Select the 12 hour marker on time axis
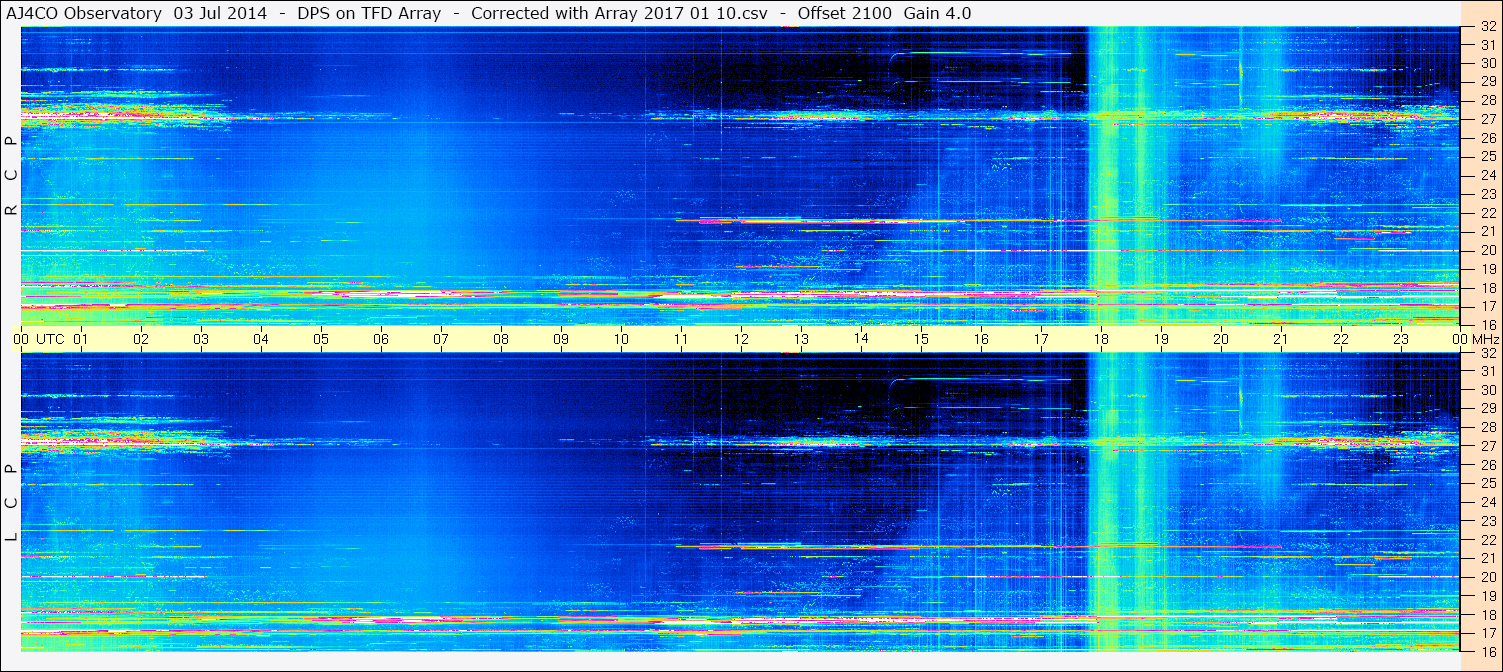 741,339
